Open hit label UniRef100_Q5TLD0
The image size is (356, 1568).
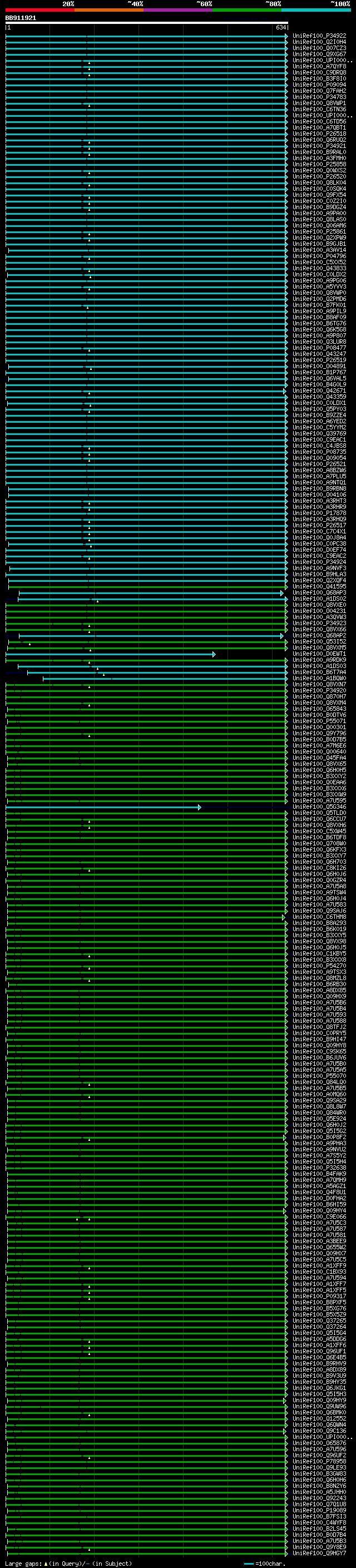pos(319,813)
